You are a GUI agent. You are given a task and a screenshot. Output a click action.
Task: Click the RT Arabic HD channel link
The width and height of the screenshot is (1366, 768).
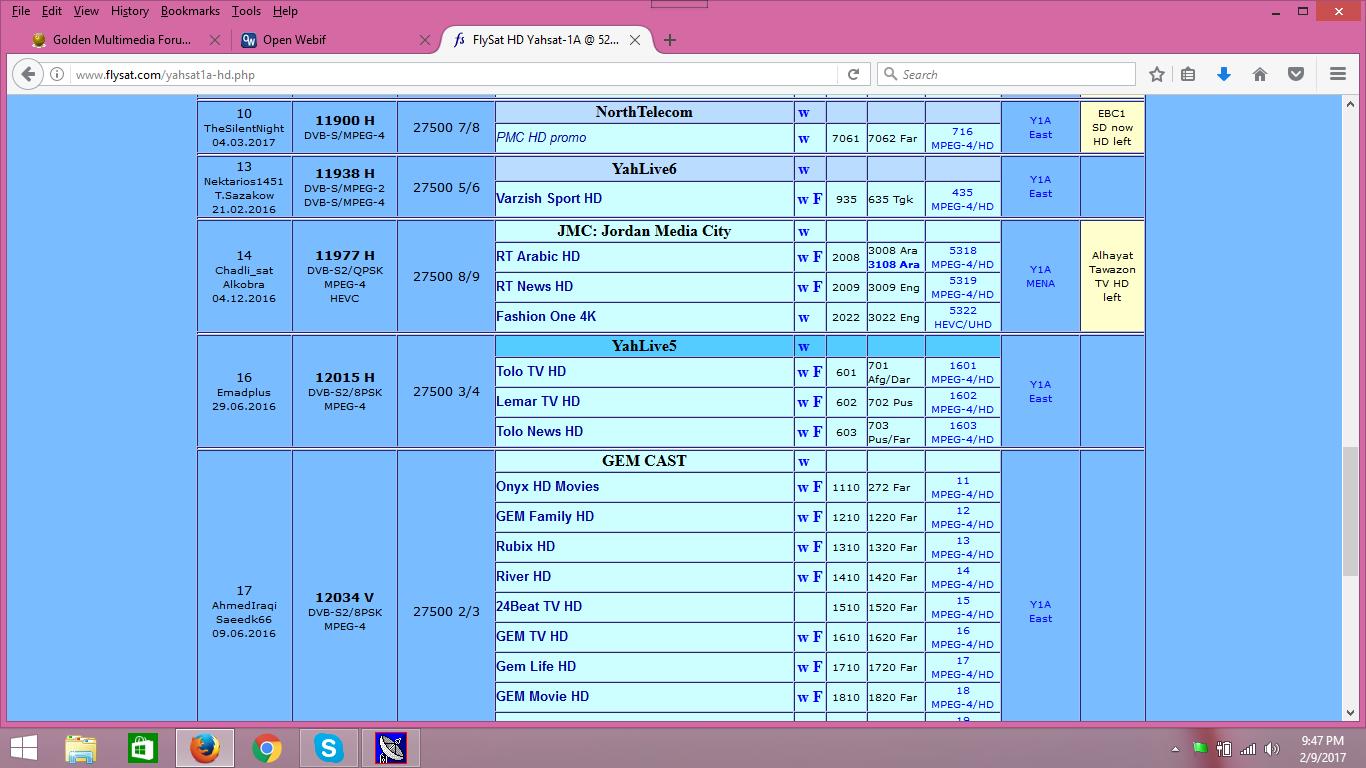tap(538, 257)
